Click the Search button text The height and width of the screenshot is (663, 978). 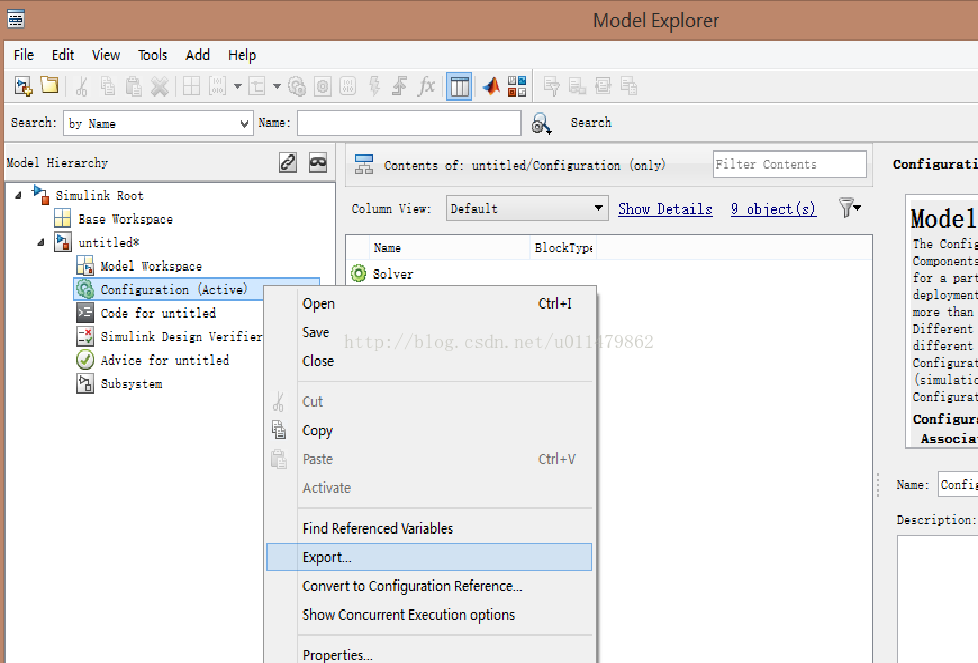click(591, 123)
